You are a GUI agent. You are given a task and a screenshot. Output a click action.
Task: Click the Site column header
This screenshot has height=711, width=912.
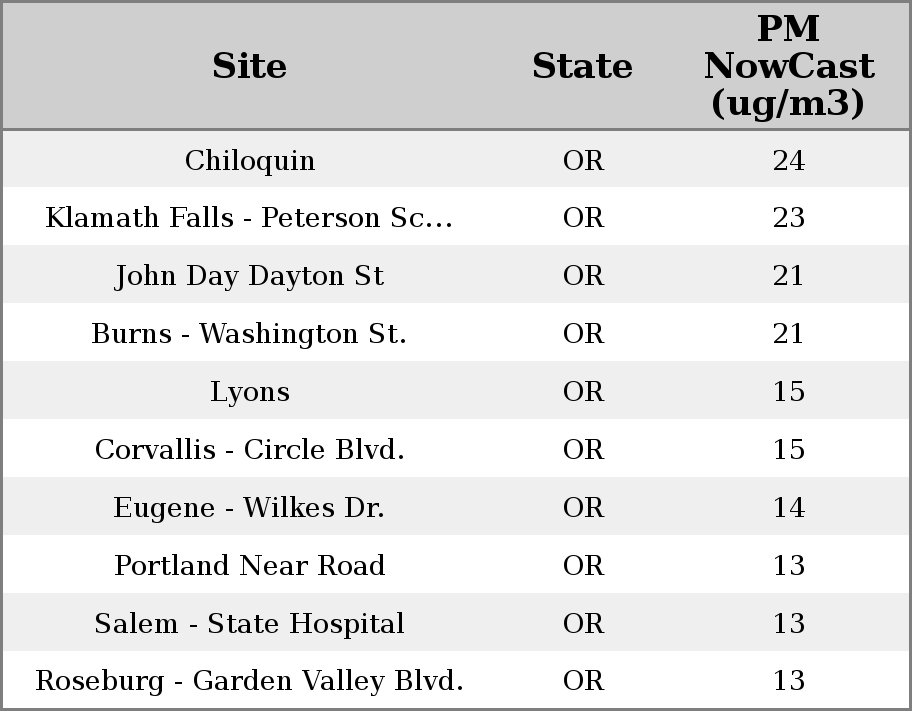click(x=249, y=67)
